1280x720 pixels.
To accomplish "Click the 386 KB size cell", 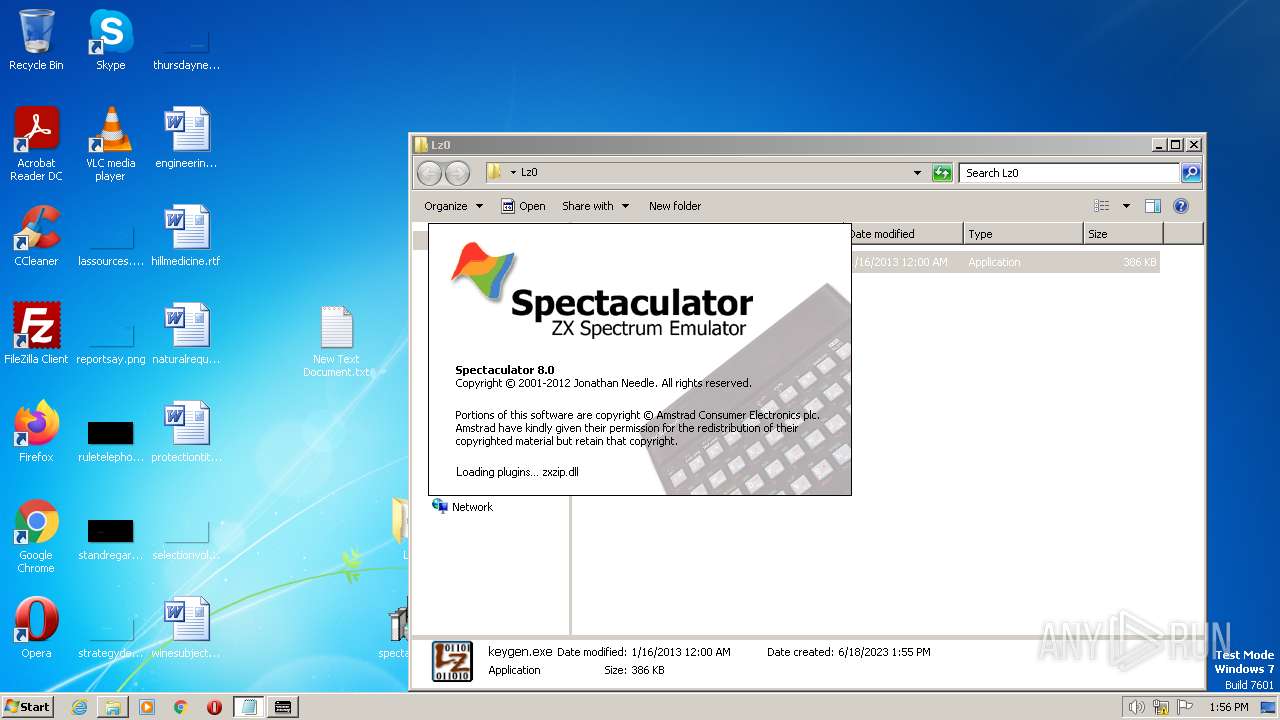I will 1139,262.
